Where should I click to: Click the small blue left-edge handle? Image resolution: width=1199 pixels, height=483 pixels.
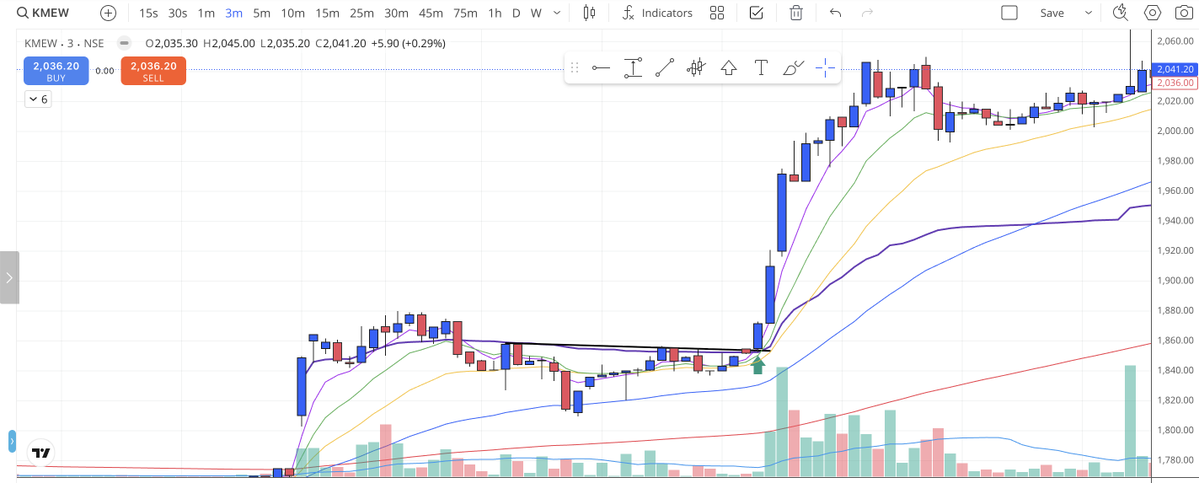(11, 441)
